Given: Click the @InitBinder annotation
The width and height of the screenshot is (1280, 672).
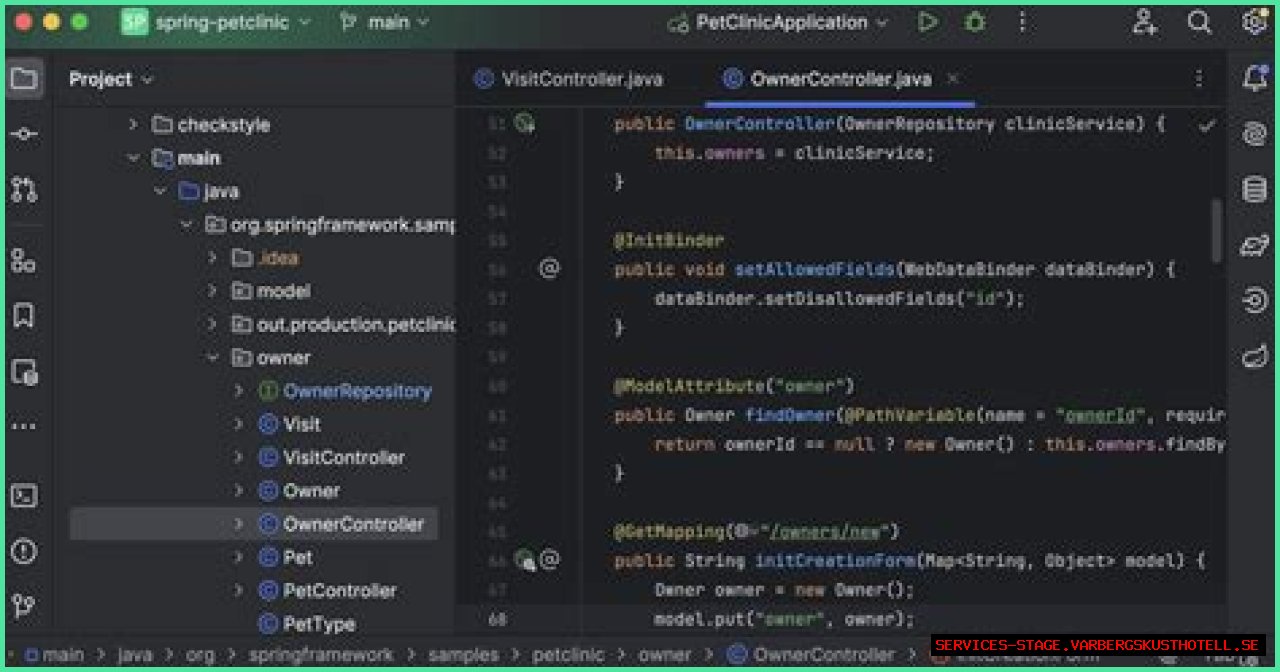Looking at the screenshot, I should click(669, 241).
